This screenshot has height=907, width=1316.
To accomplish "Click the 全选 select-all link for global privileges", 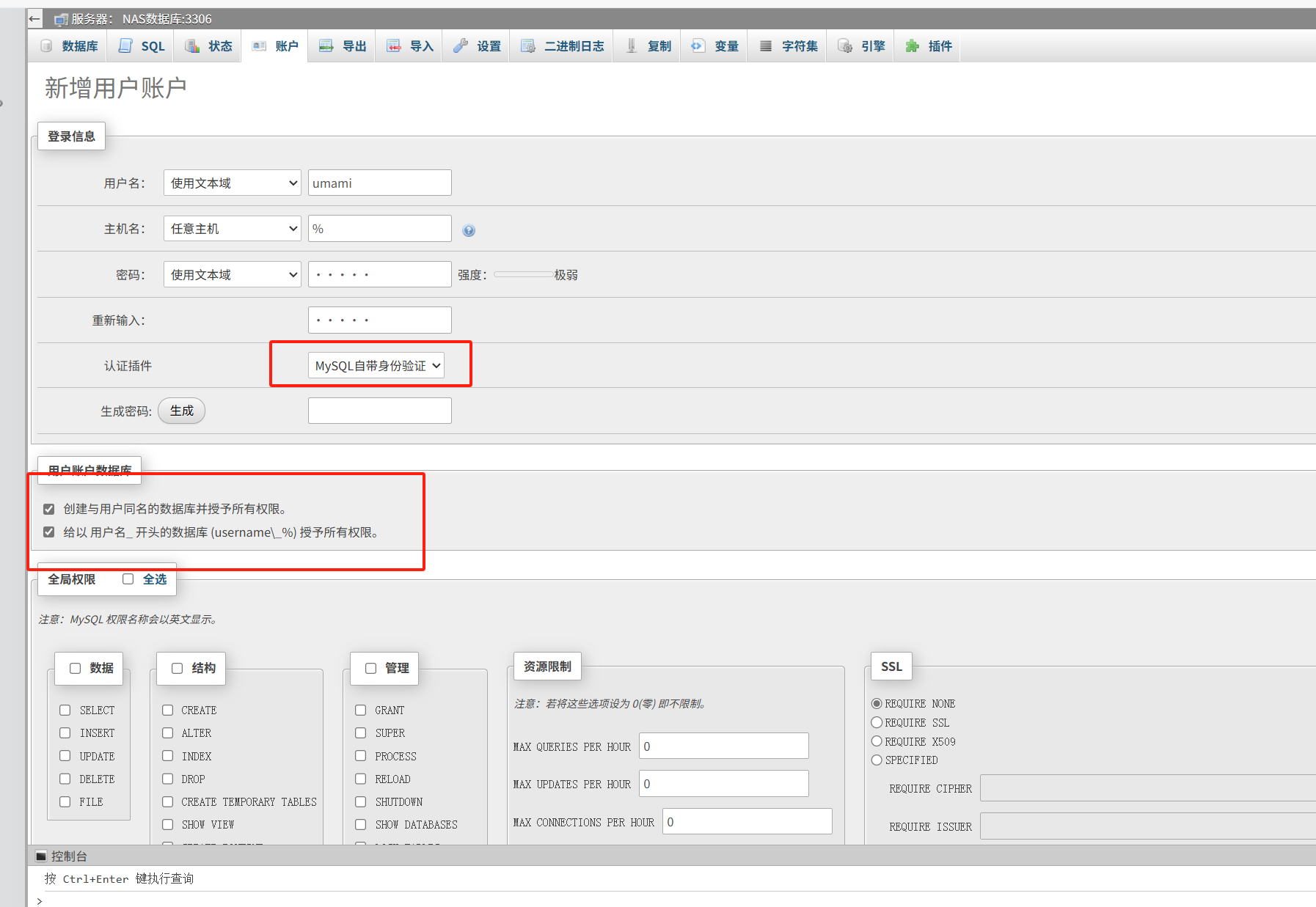I will 154,579.
